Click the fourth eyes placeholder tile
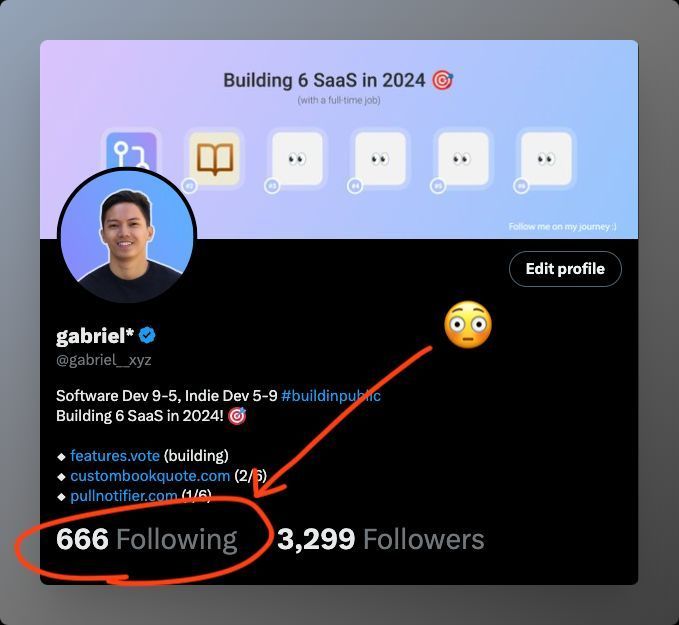 [x=380, y=159]
